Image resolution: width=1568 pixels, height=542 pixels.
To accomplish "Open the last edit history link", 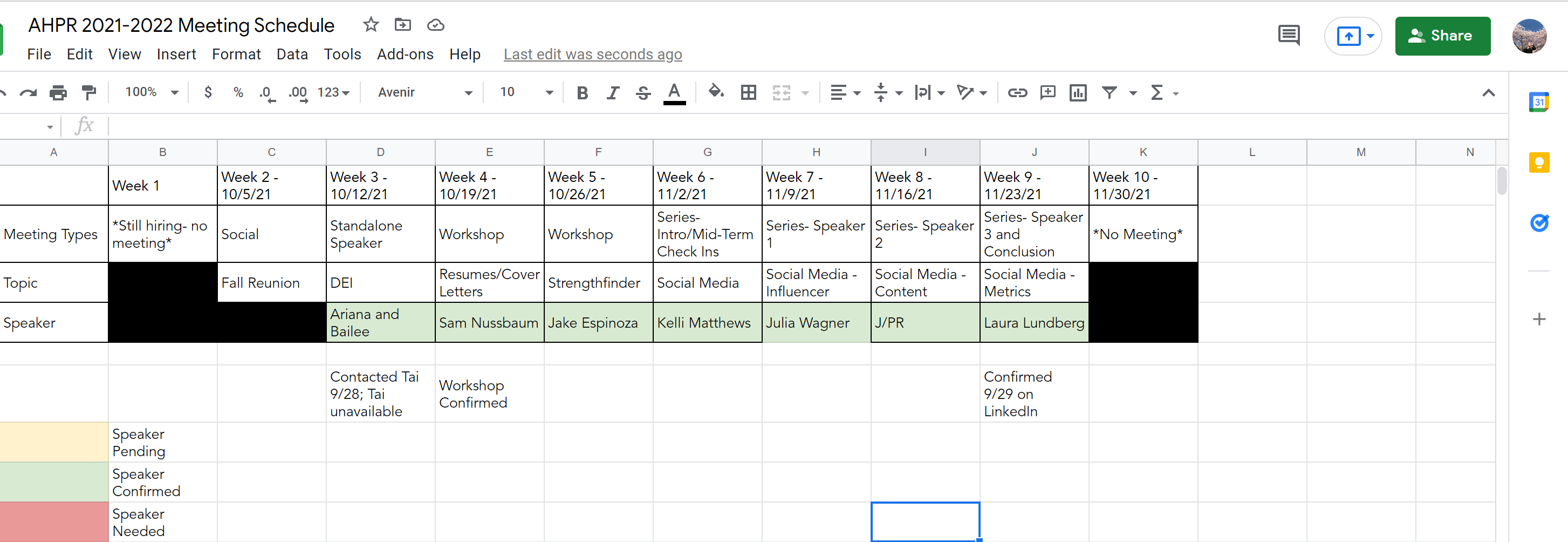I will point(592,54).
